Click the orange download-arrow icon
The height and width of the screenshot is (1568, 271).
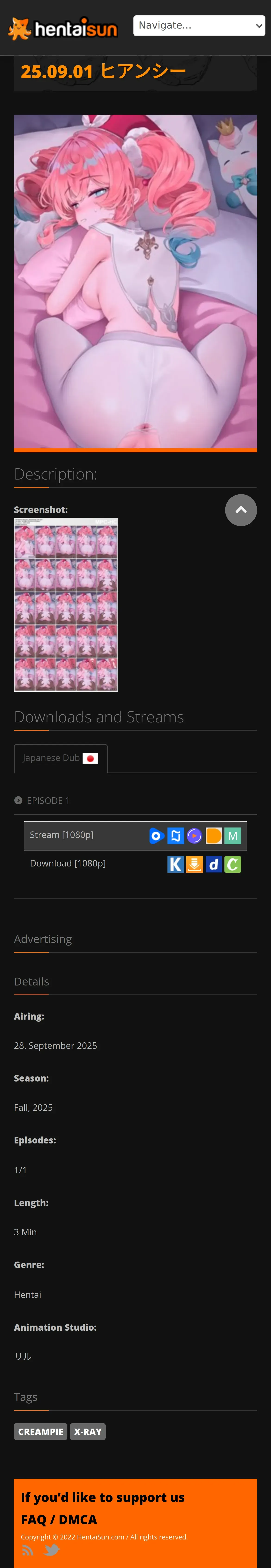194,864
